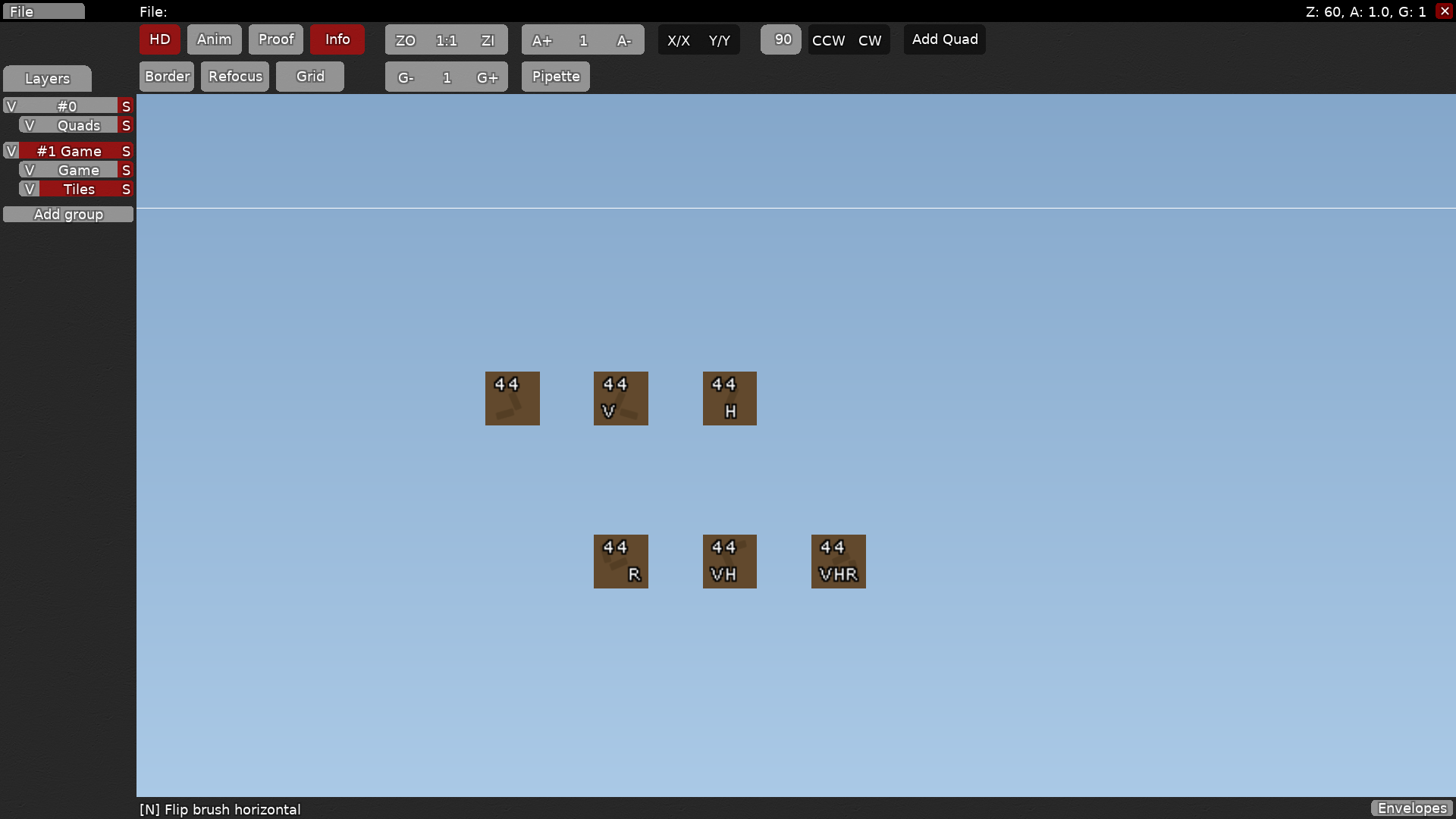Screen dimensions: 1456x819
Task: Increase grid size with G+
Action: 488,77
